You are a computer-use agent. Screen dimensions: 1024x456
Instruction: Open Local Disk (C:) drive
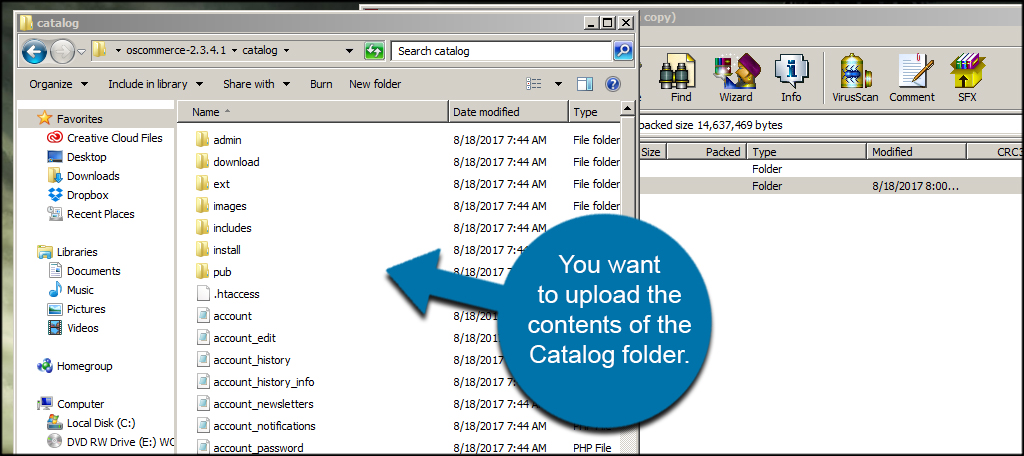91,423
